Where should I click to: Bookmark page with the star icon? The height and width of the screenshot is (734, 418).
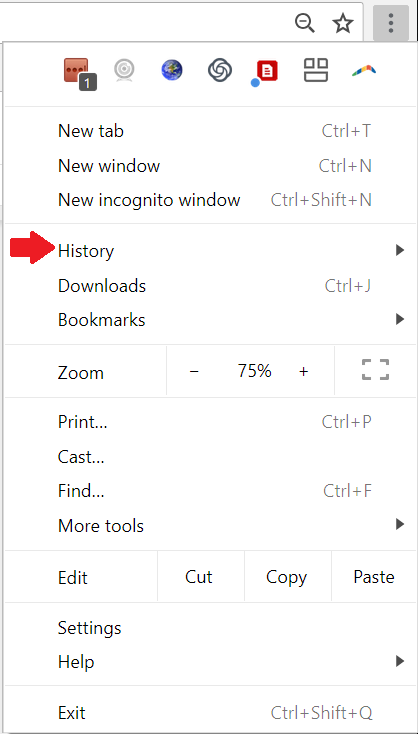coord(343,23)
